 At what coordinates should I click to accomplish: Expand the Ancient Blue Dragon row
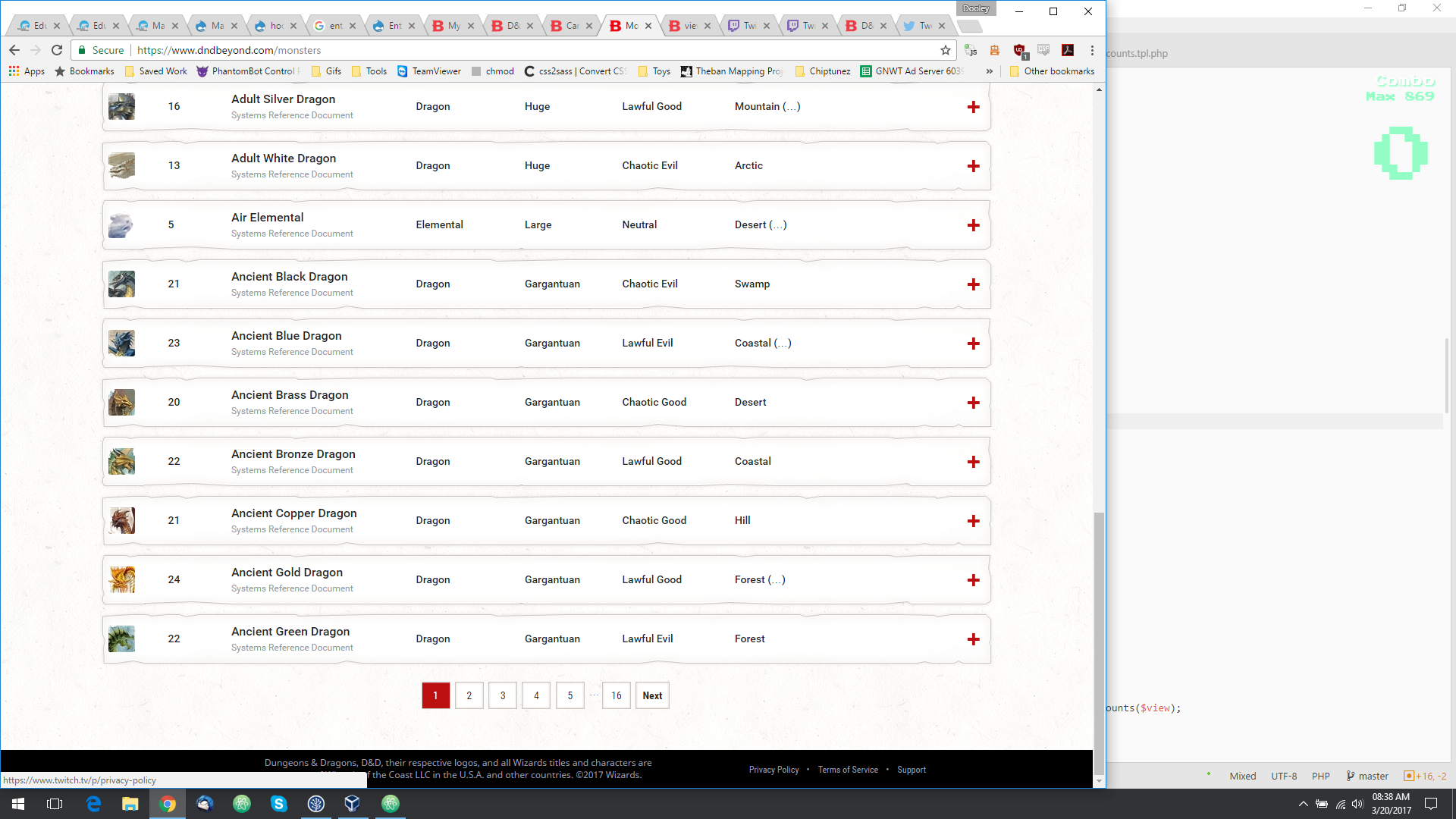974,344
